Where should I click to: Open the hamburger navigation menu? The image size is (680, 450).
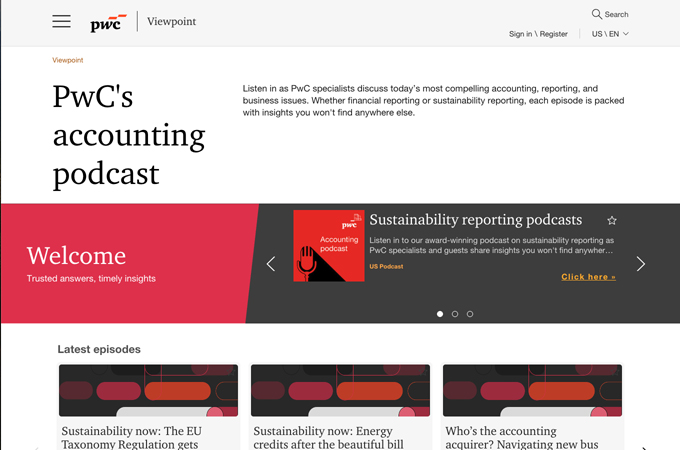[62, 21]
